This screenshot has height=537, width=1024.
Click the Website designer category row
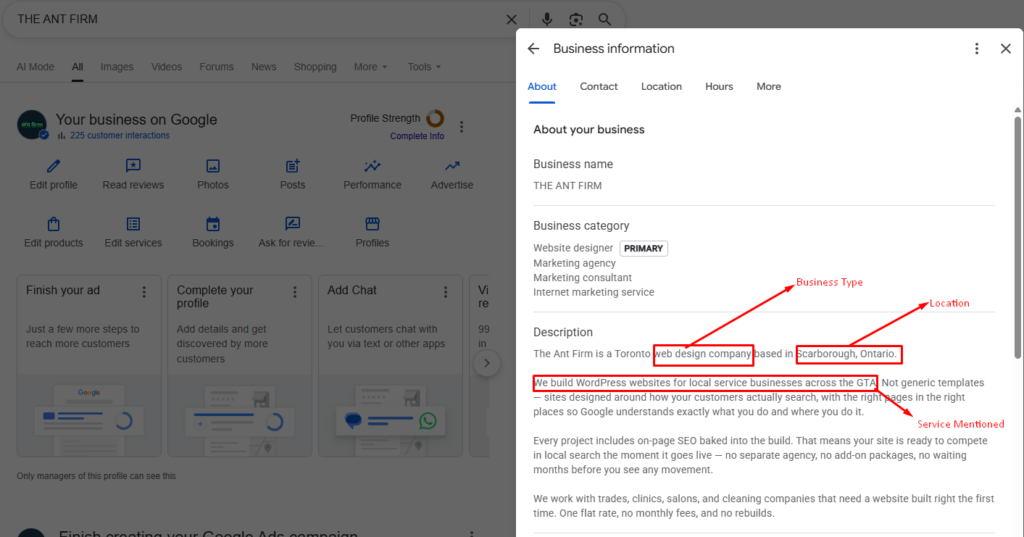click(600, 248)
